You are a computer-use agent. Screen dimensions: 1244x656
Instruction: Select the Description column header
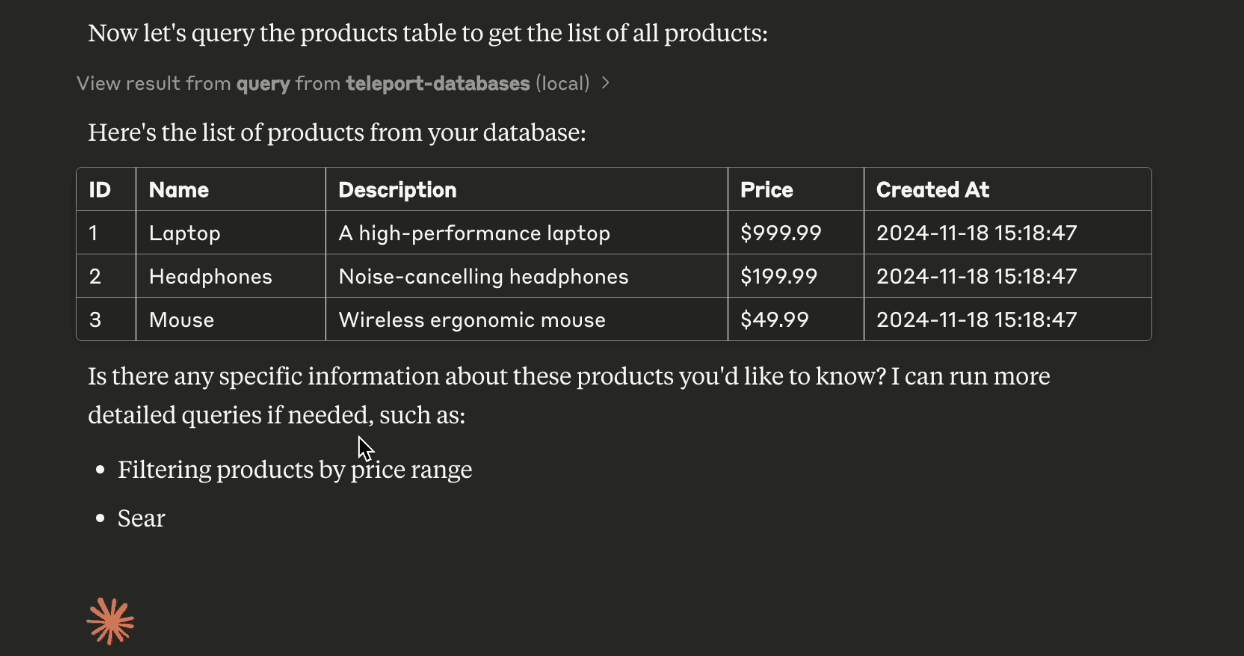coord(397,189)
